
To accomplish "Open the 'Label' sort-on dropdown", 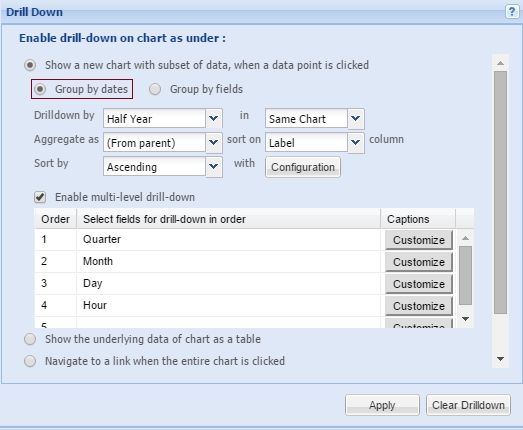I will (356, 143).
